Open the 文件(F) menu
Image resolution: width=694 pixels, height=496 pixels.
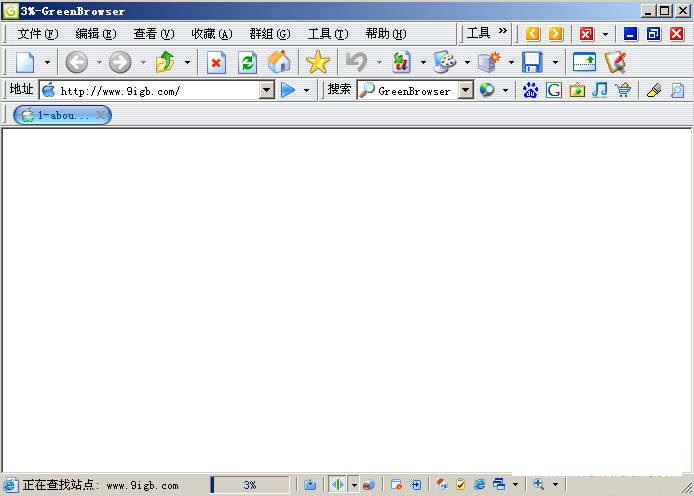tap(37, 34)
